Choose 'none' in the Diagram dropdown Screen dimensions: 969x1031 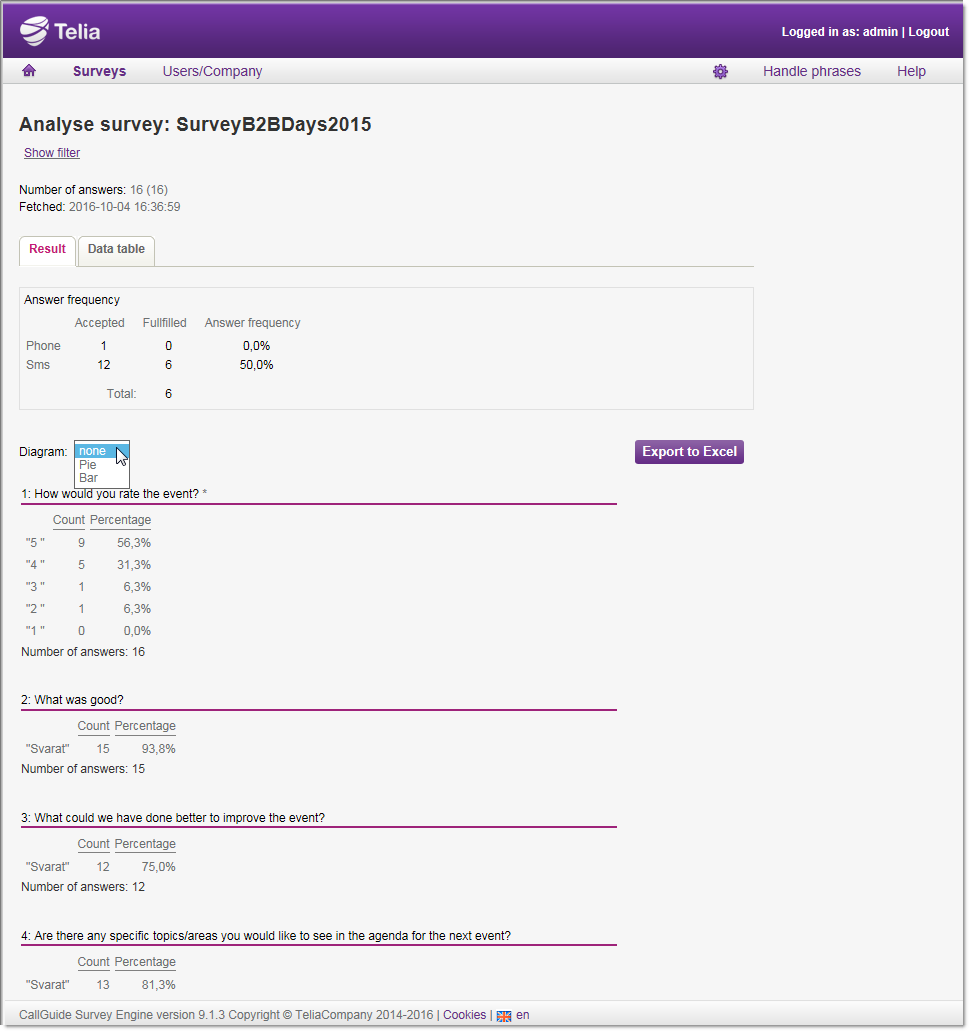(x=102, y=451)
